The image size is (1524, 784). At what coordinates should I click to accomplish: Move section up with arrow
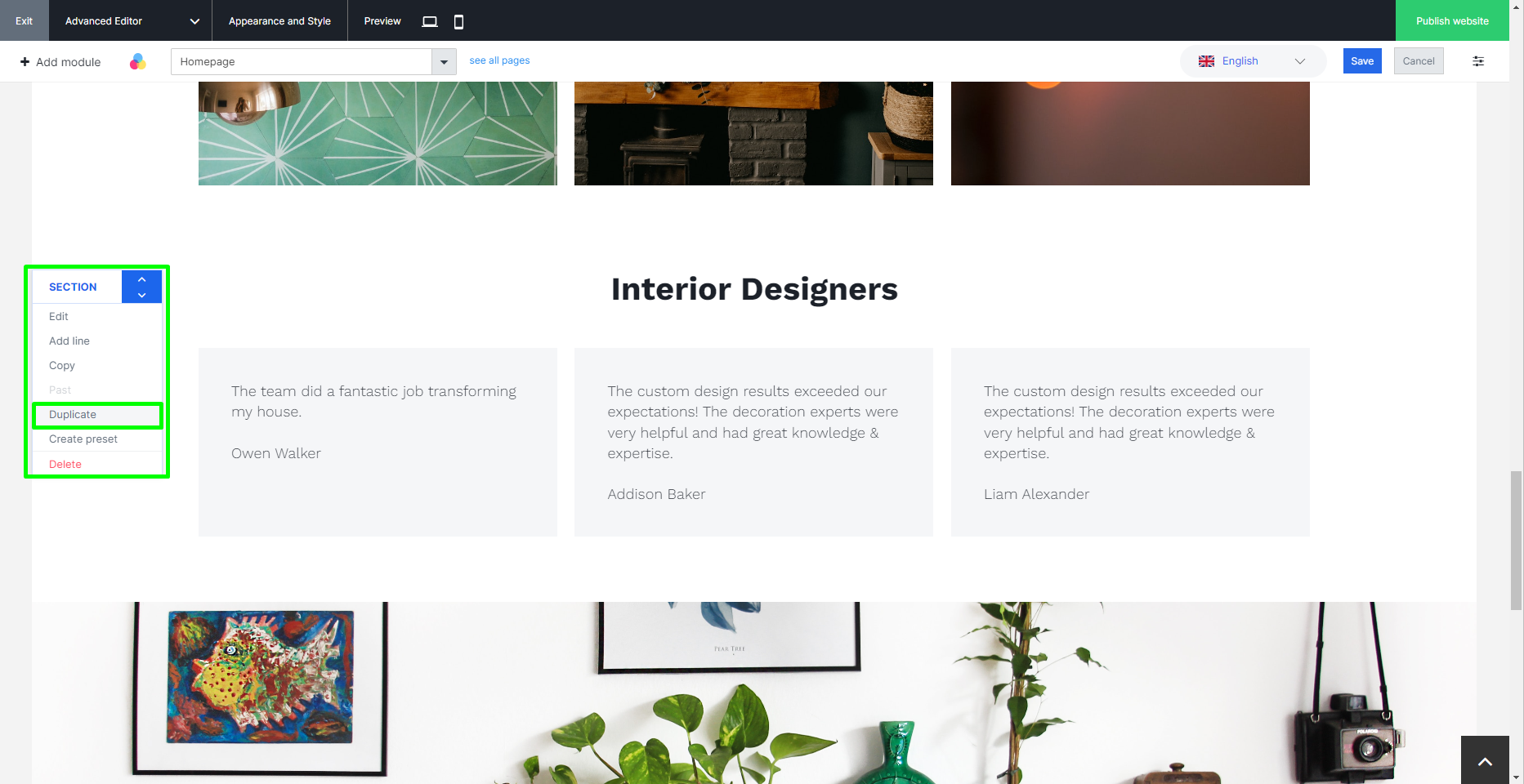(x=142, y=279)
